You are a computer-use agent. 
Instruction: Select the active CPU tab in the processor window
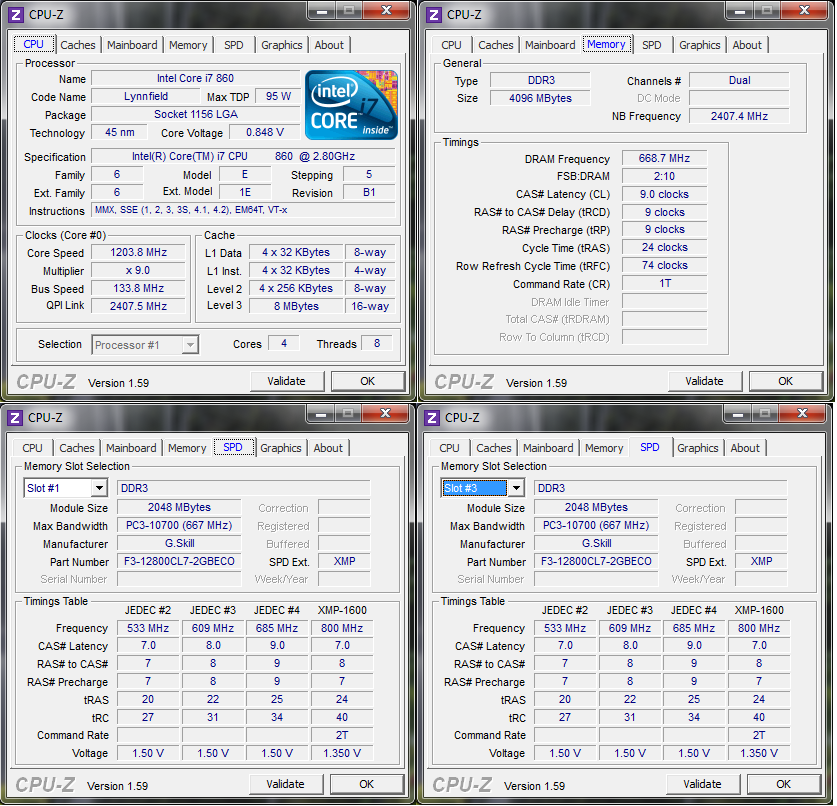pos(34,44)
